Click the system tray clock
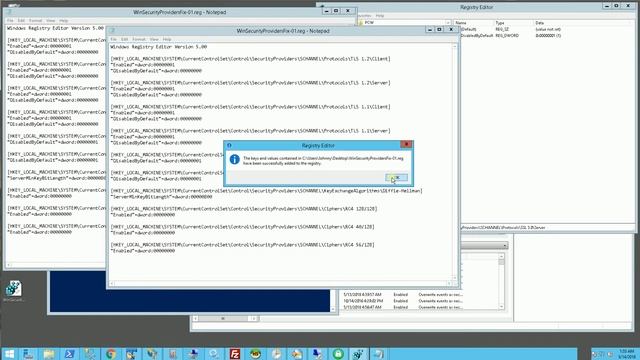 click(627, 354)
